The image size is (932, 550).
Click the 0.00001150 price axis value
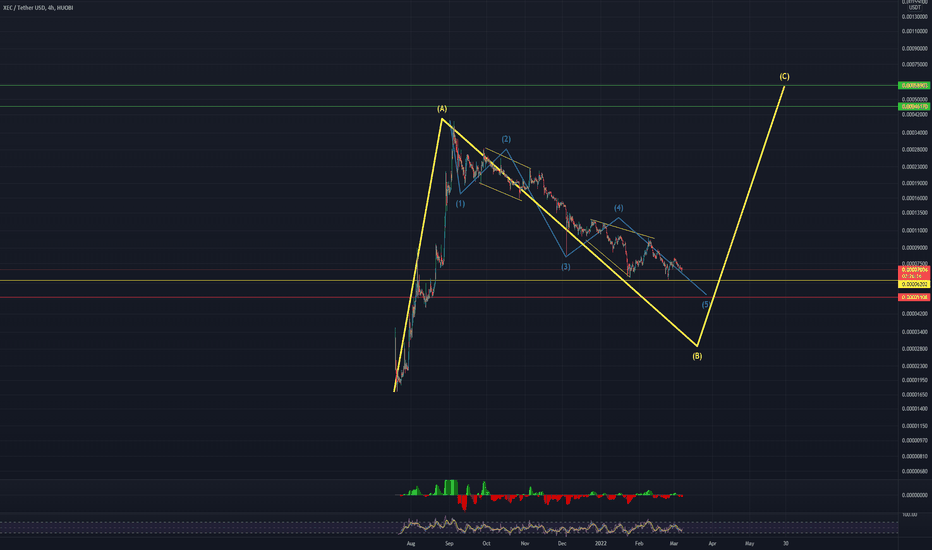914,426
